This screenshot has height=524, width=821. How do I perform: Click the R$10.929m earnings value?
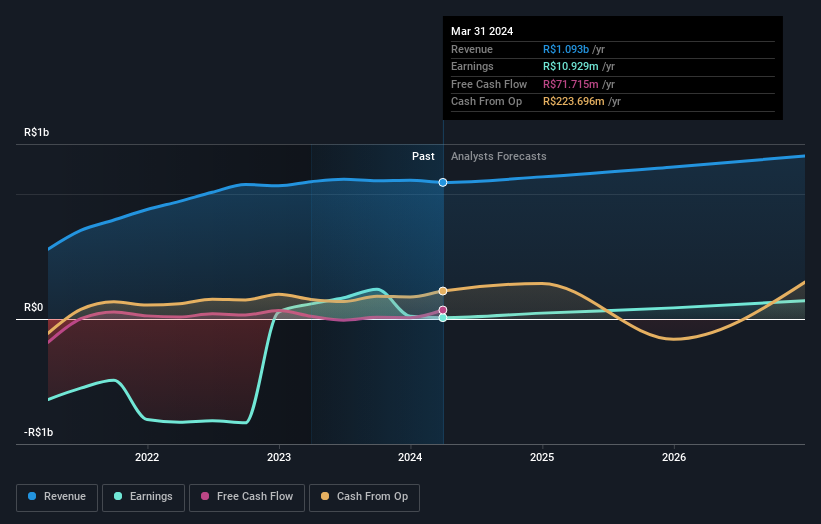(571, 66)
